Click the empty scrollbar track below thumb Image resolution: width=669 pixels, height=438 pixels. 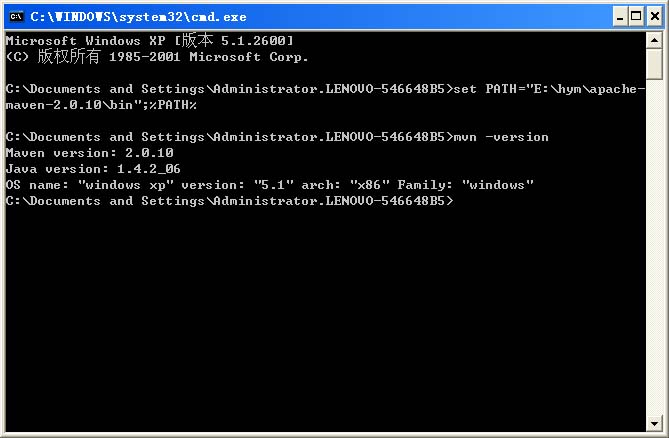pyautogui.click(x=654, y=247)
